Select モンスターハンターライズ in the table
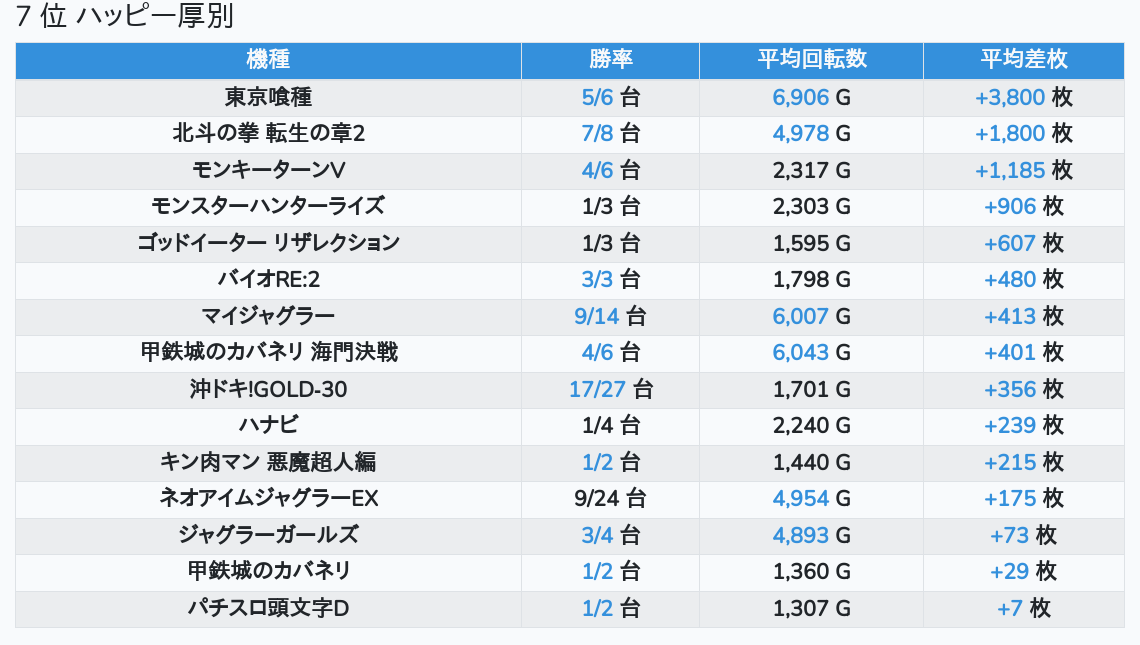Image resolution: width=1140 pixels, height=645 pixels. pyautogui.click(x=268, y=206)
